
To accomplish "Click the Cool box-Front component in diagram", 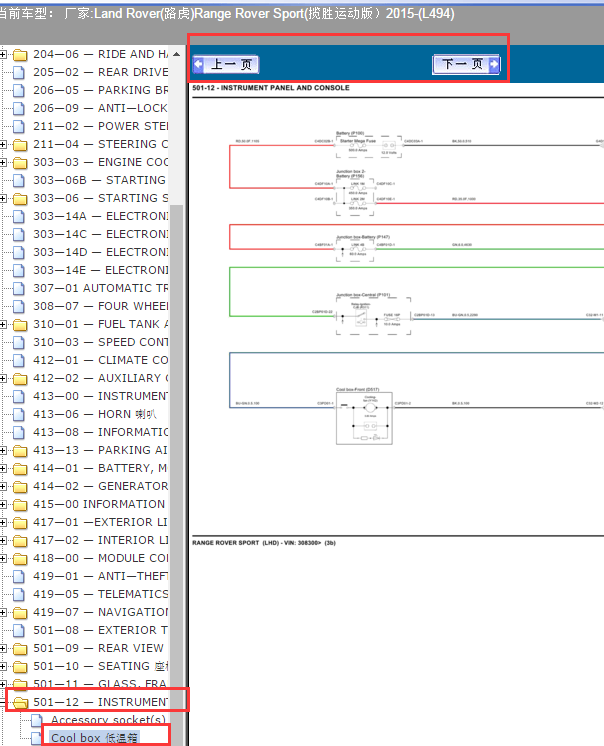I will tap(364, 418).
